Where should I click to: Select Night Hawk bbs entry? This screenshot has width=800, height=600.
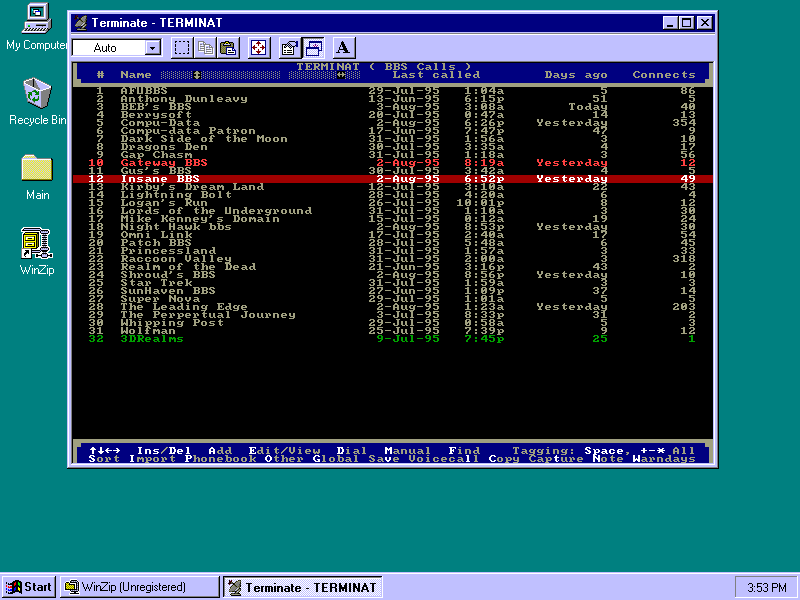point(393,227)
